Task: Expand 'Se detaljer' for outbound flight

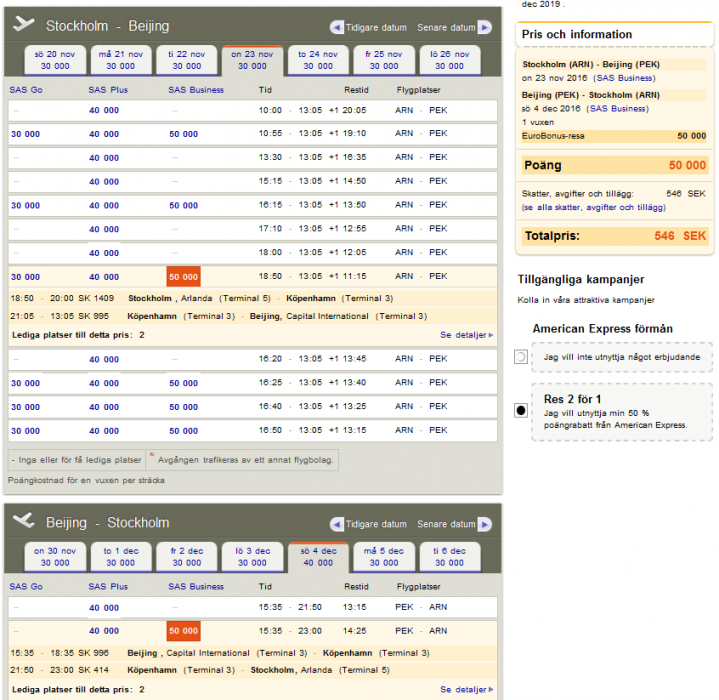Action: pyautogui.click(x=466, y=335)
